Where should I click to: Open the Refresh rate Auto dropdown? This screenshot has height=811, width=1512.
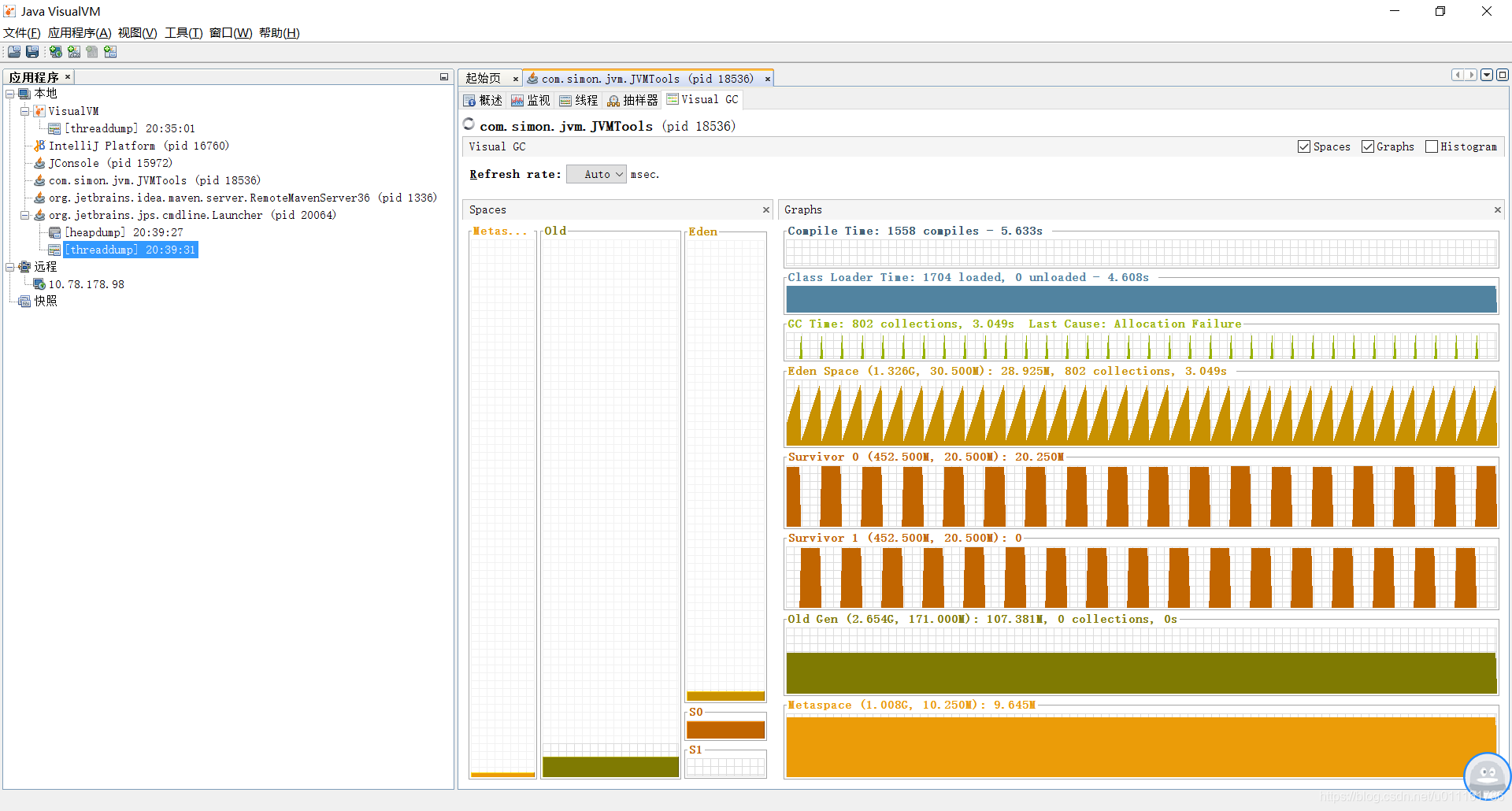[x=597, y=174]
